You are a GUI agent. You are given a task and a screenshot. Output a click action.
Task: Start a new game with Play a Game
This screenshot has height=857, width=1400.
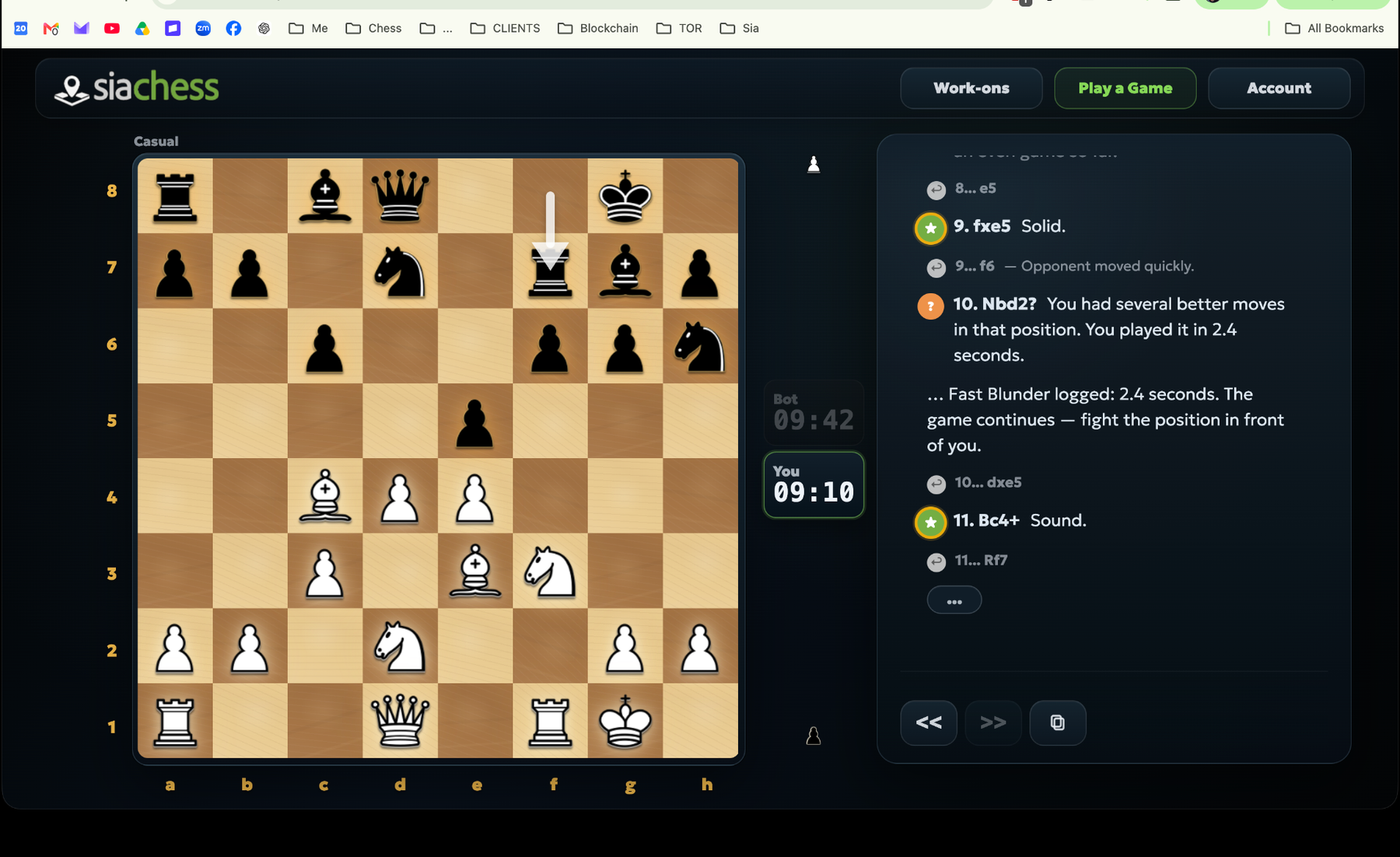1125,88
